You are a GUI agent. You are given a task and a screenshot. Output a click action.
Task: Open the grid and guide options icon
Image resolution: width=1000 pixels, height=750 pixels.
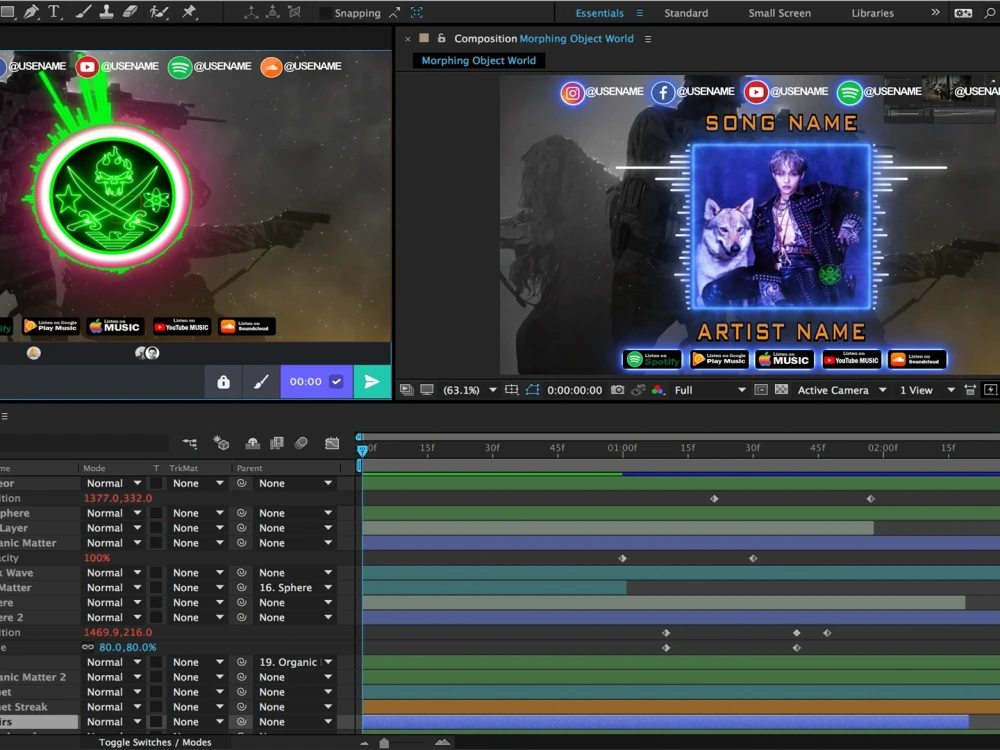coord(511,390)
